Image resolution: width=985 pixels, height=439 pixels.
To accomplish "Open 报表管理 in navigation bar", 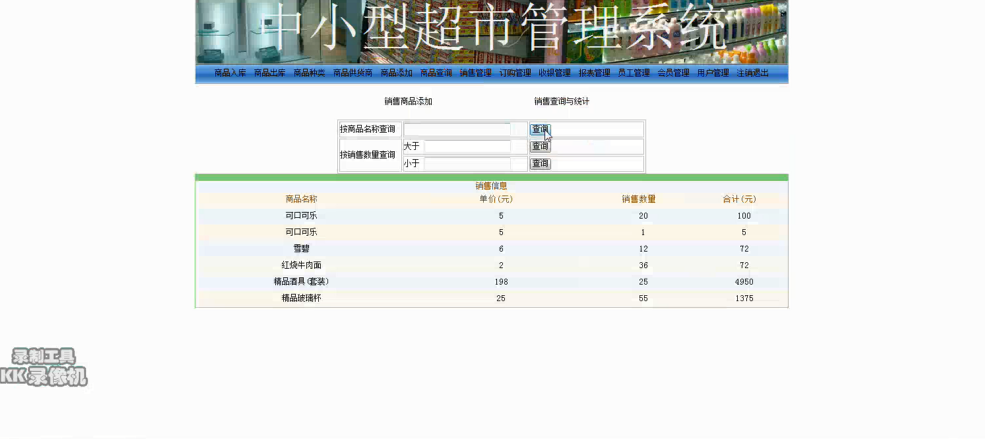I will click(594, 73).
